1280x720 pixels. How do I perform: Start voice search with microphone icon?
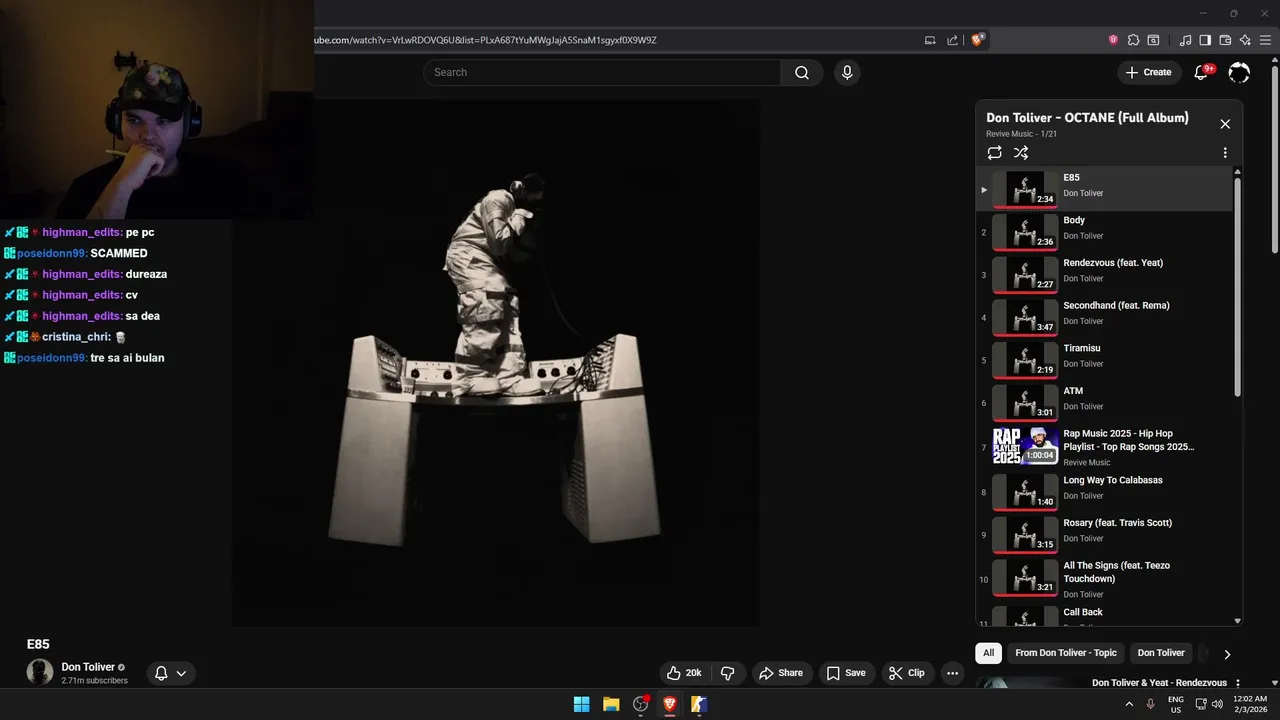click(847, 72)
